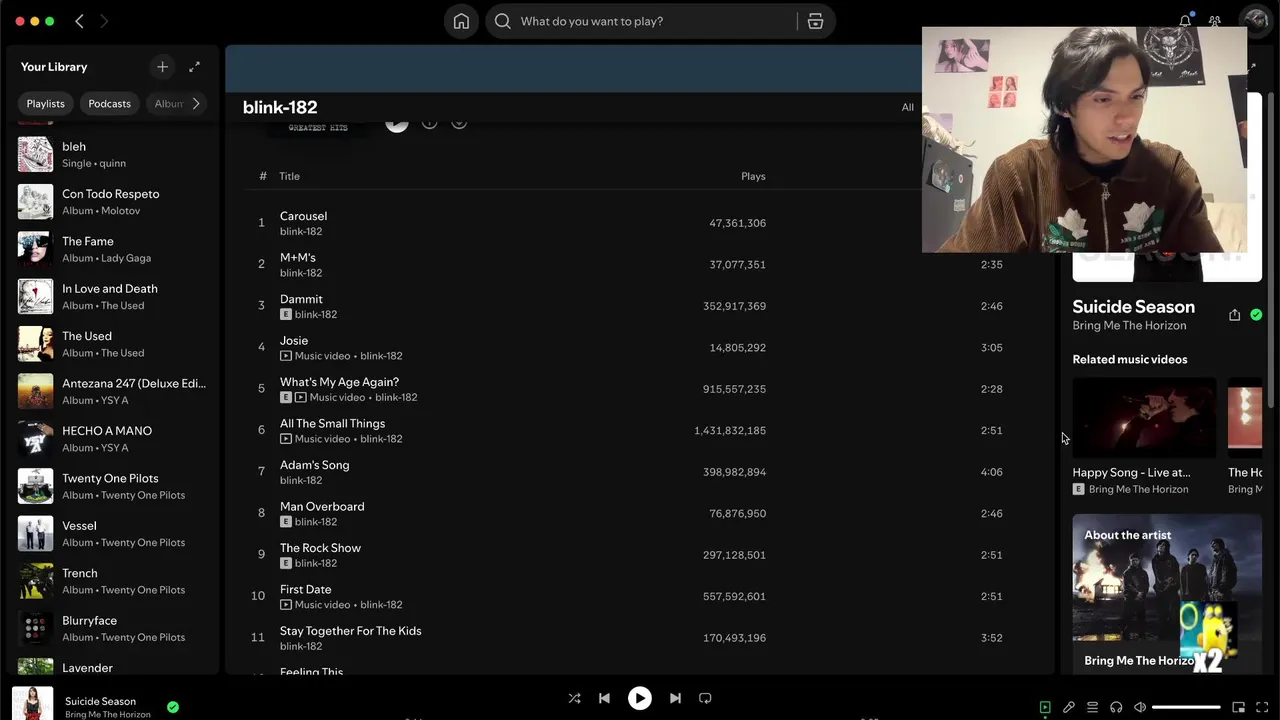Image resolution: width=1280 pixels, height=720 pixels.
Task: Open connect-to-device headphones icon
Action: pyautogui.click(x=1116, y=707)
